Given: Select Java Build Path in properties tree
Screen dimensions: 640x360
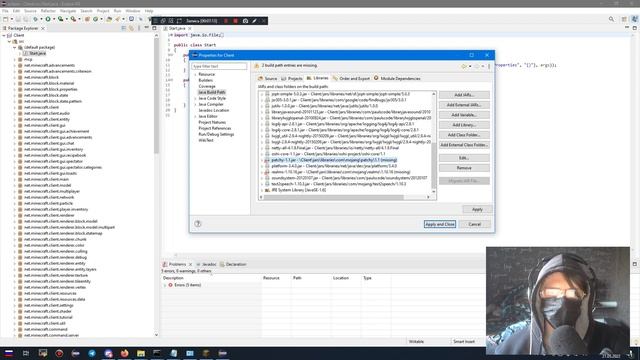Looking at the screenshot, I should pyautogui.click(x=212, y=92).
